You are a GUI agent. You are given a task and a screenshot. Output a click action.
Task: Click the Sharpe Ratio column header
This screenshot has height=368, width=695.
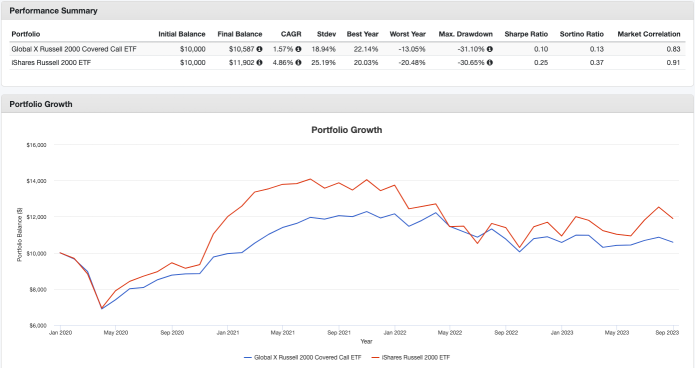(x=526, y=34)
